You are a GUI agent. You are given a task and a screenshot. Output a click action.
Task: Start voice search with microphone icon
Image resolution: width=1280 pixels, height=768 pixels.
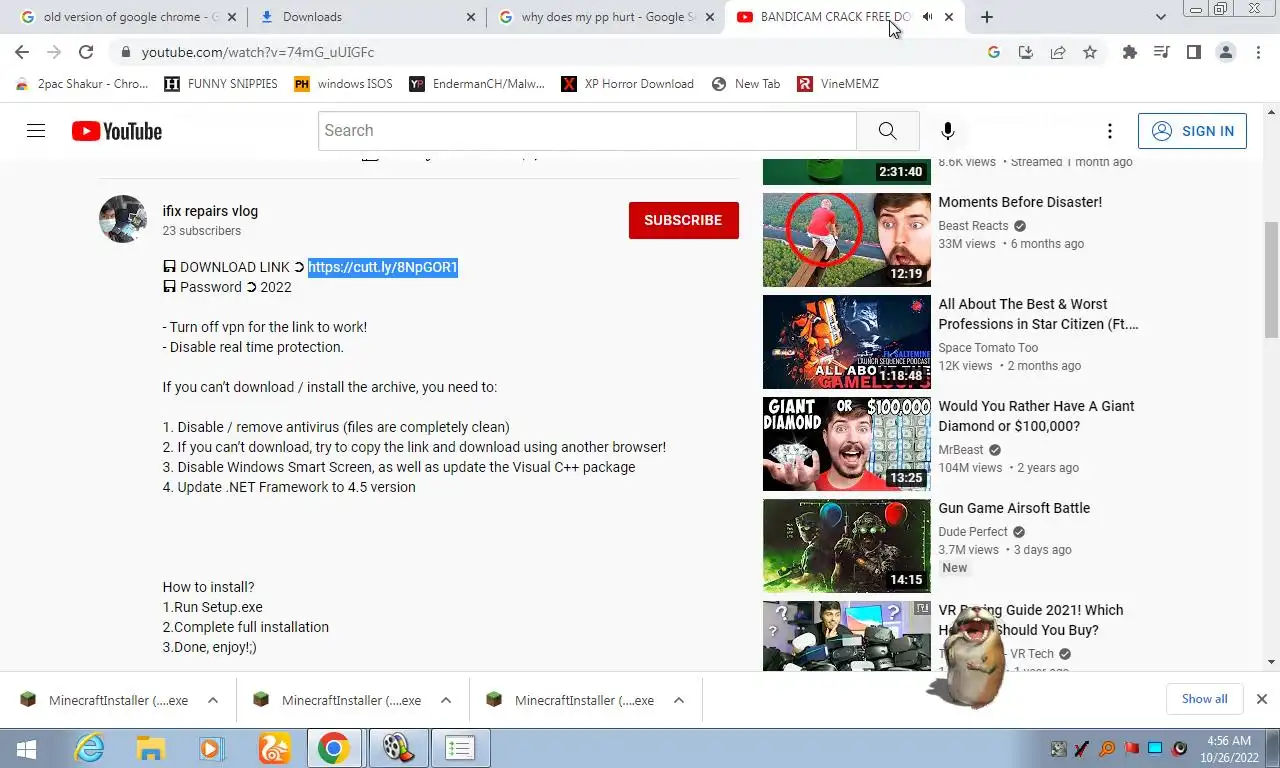click(948, 131)
